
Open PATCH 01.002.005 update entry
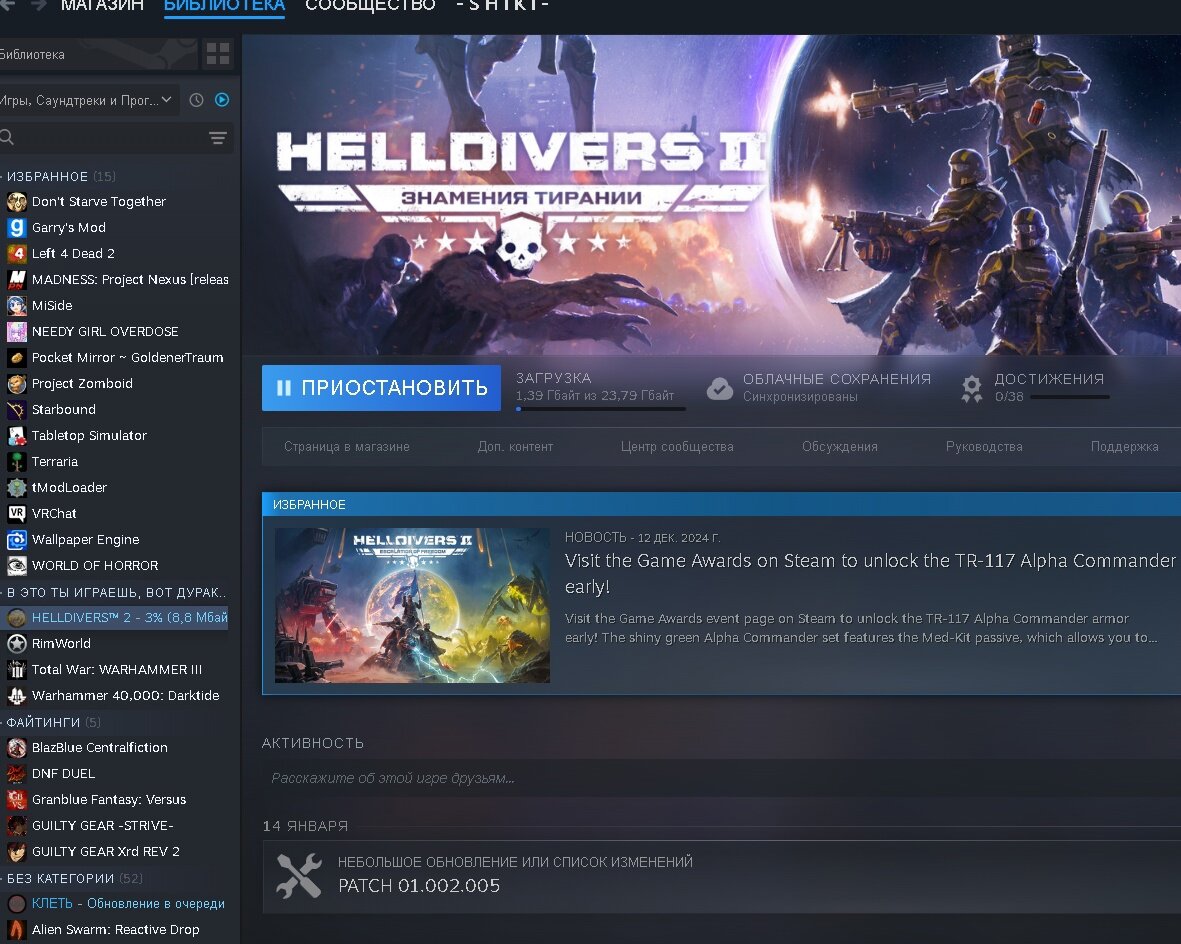pyautogui.click(x=721, y=877)
